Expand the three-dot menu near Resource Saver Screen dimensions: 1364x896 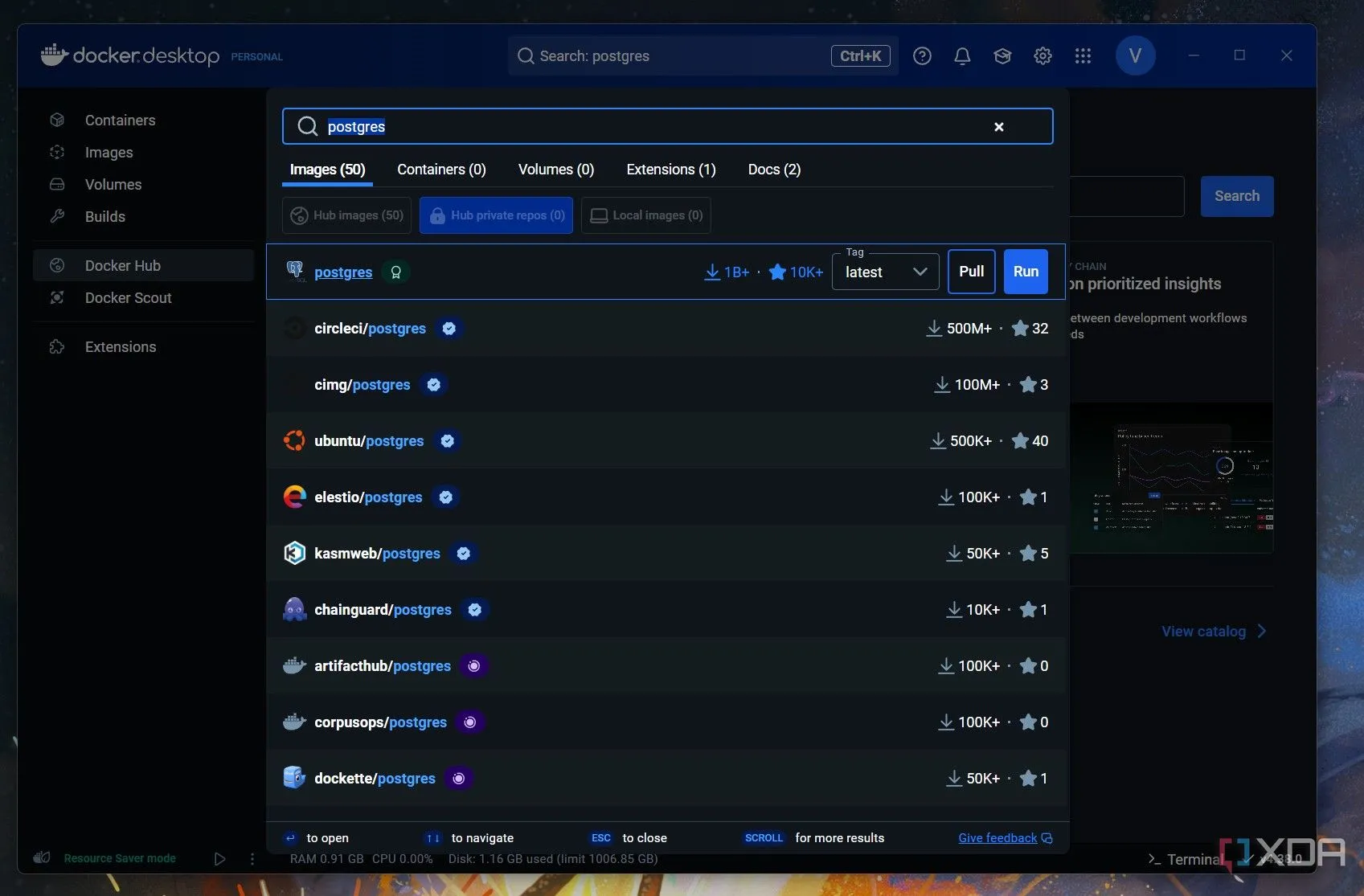point(252,857)
